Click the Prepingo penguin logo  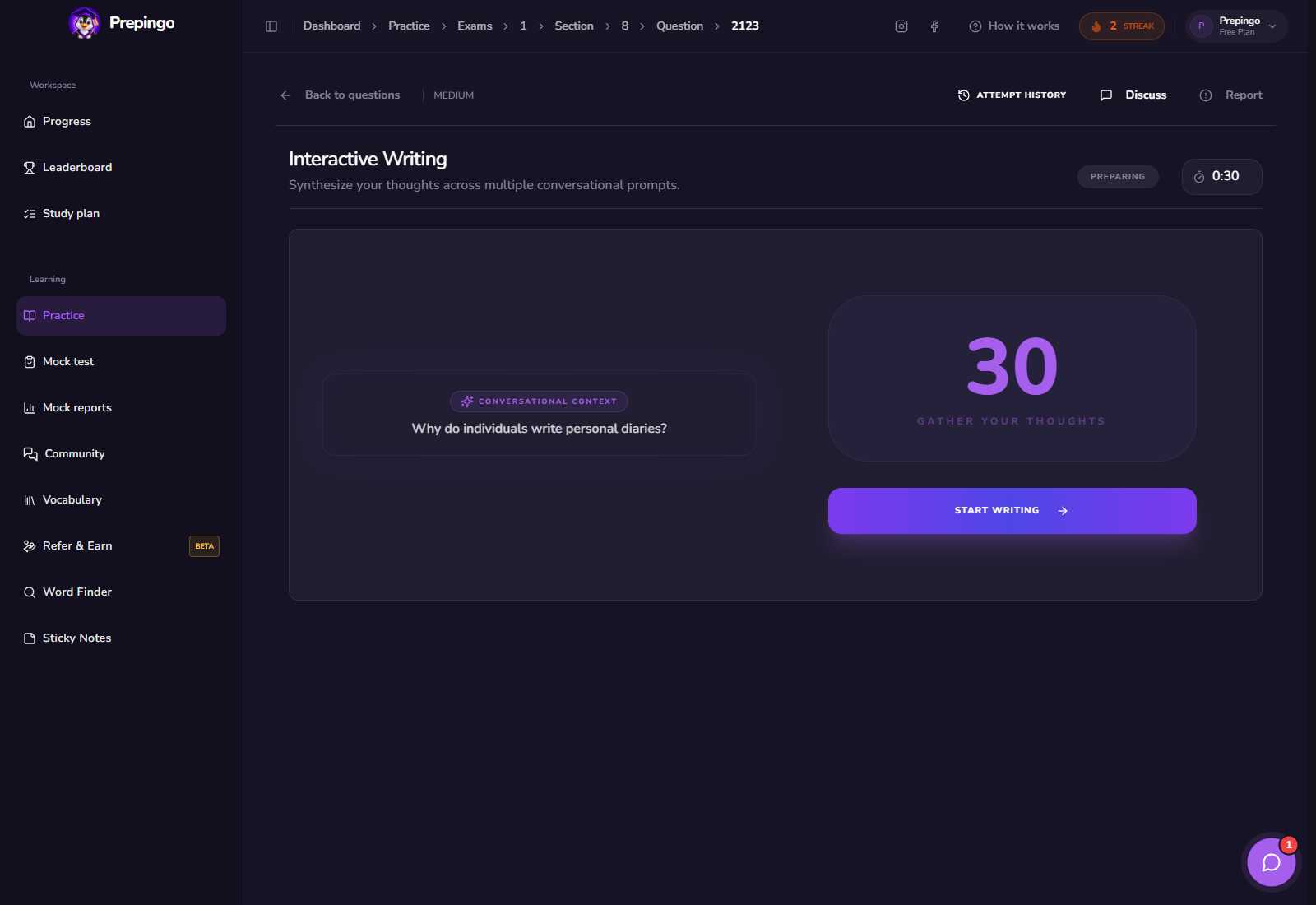point(84,23)
